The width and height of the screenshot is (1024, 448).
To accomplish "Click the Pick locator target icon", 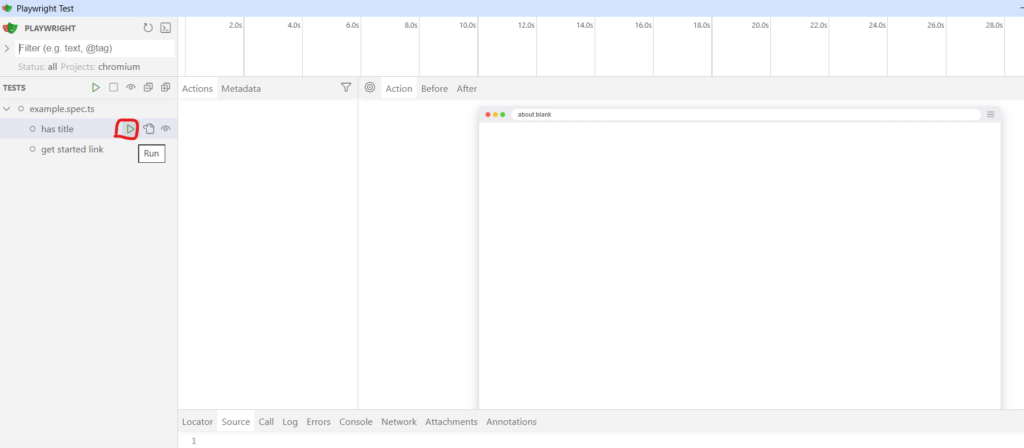I will [x=370, y=88].
